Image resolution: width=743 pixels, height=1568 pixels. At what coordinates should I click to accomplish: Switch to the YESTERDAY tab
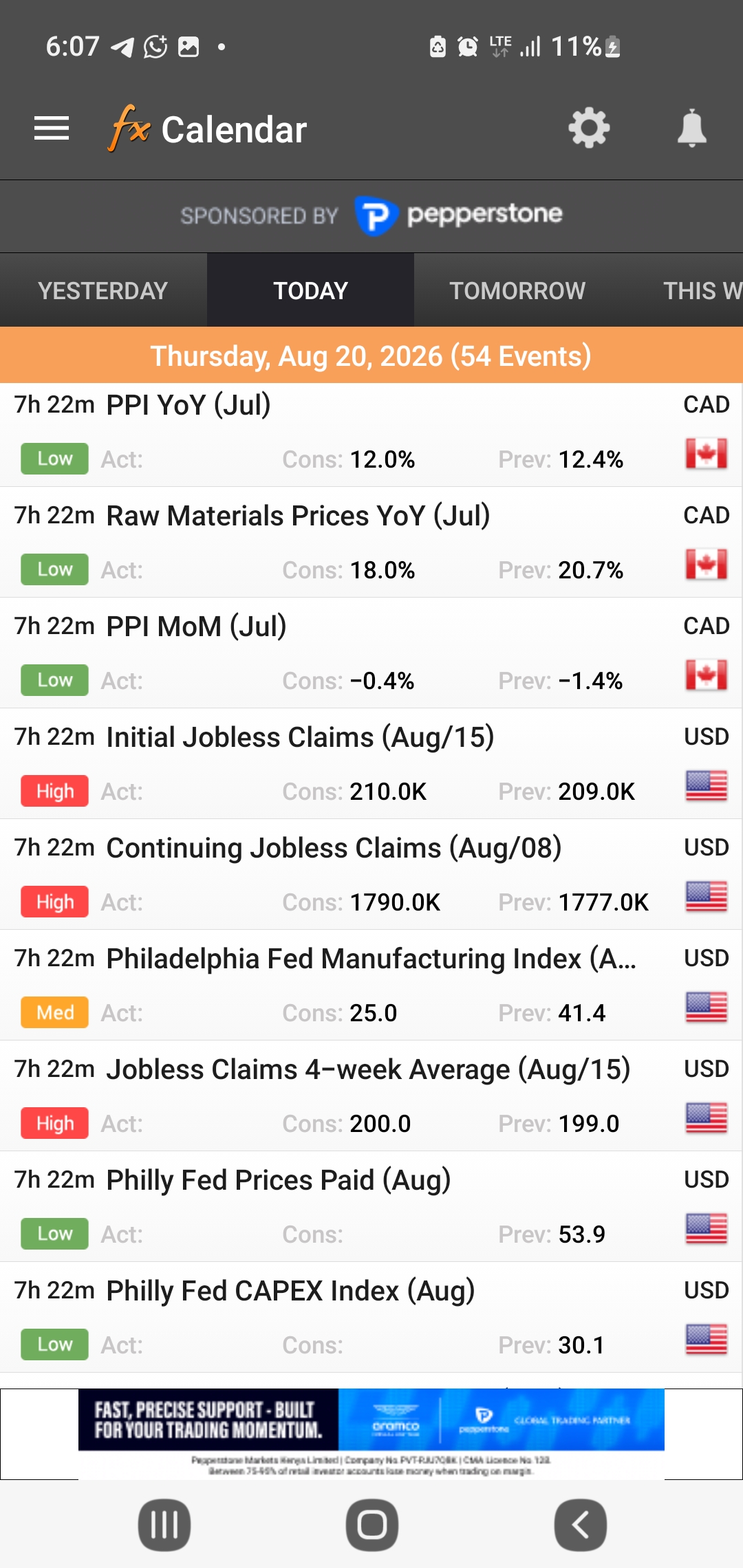click(x=103, y=290)
